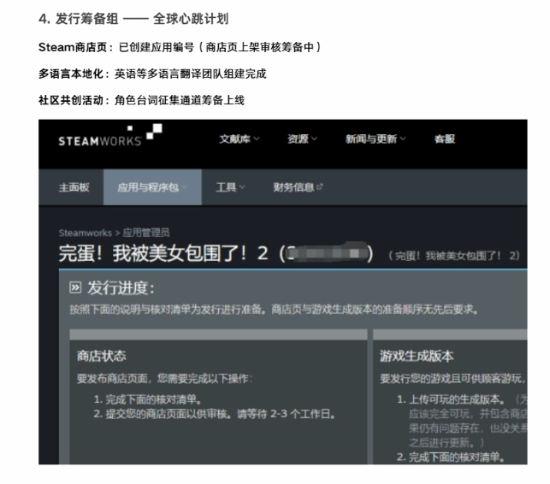Open the 客服 link in header
Image resolution: width=550 pixels, height=484 pixels.
tap(444, 139)
